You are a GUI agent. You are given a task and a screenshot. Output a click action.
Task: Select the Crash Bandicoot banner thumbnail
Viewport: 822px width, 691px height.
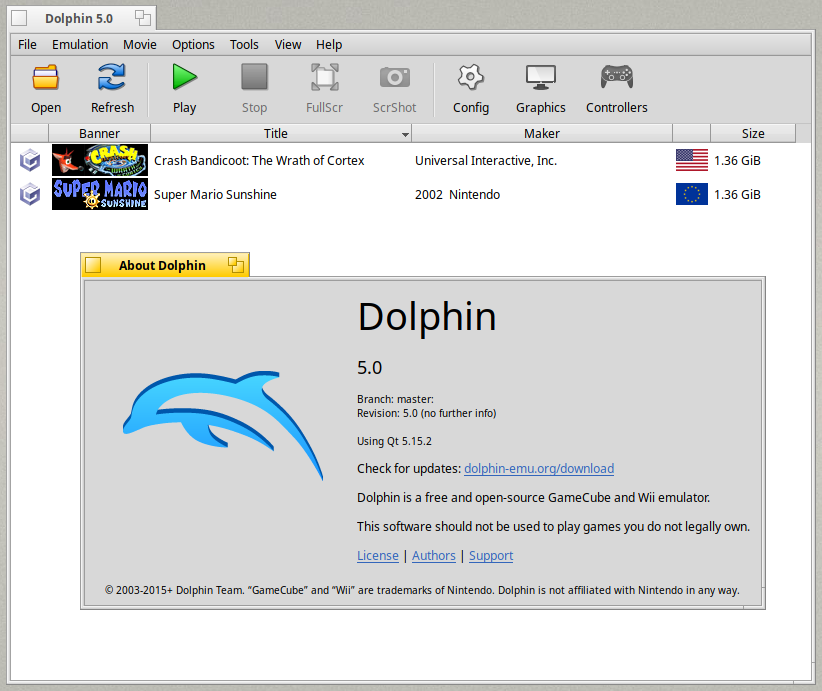click(100, 160)
